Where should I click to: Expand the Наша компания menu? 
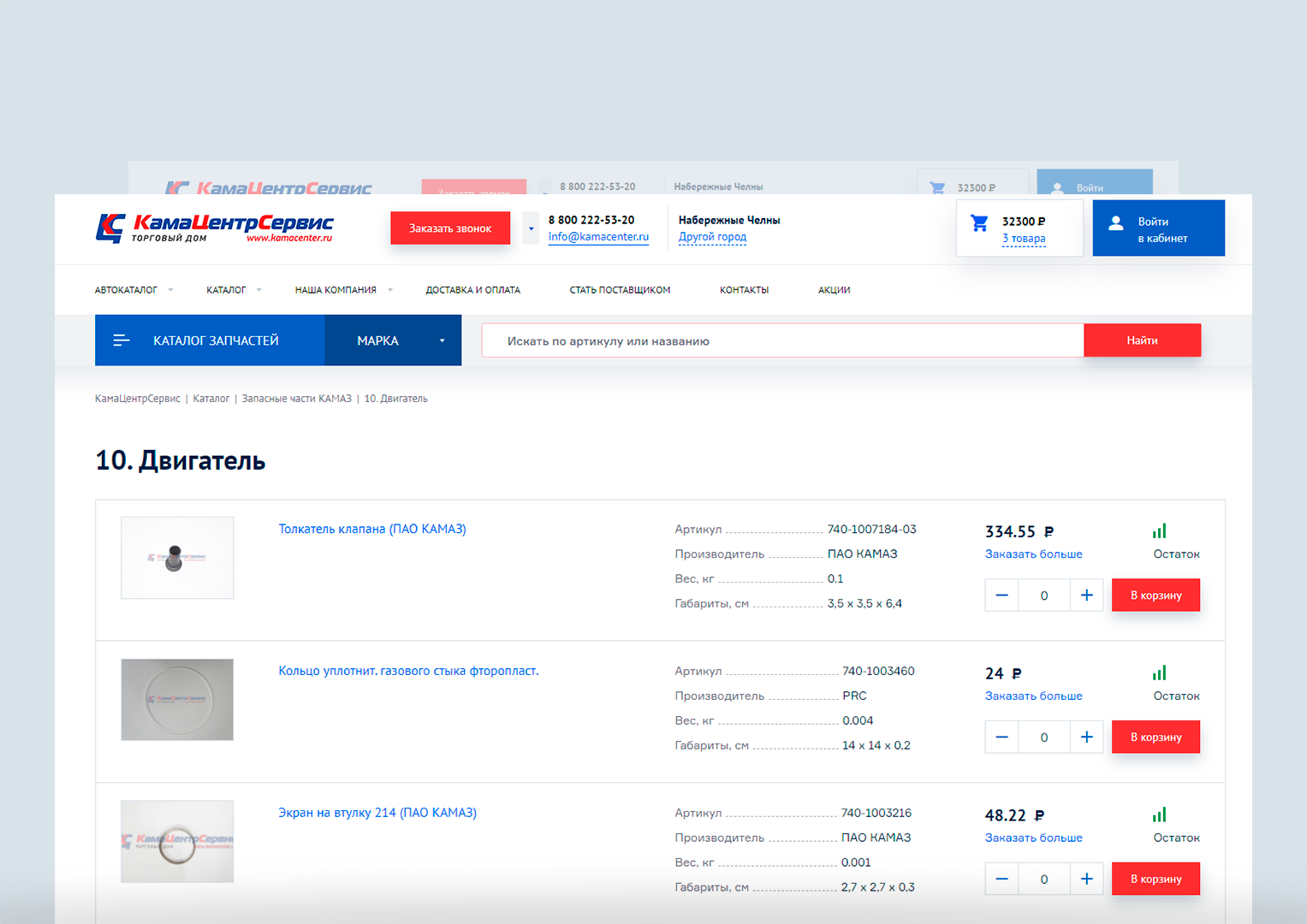pyautogui.click(x=343, y=290)
